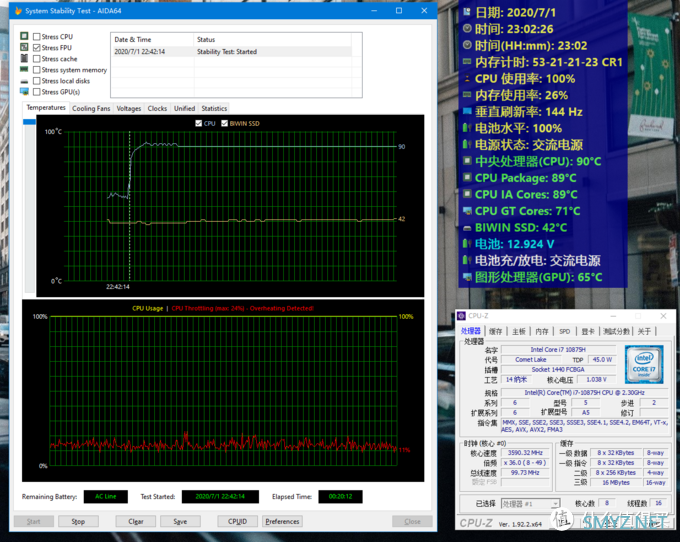Uncheck the Stress FPU checkbox
This screenshot has width=680, height=542.
[x=37, y=48]
